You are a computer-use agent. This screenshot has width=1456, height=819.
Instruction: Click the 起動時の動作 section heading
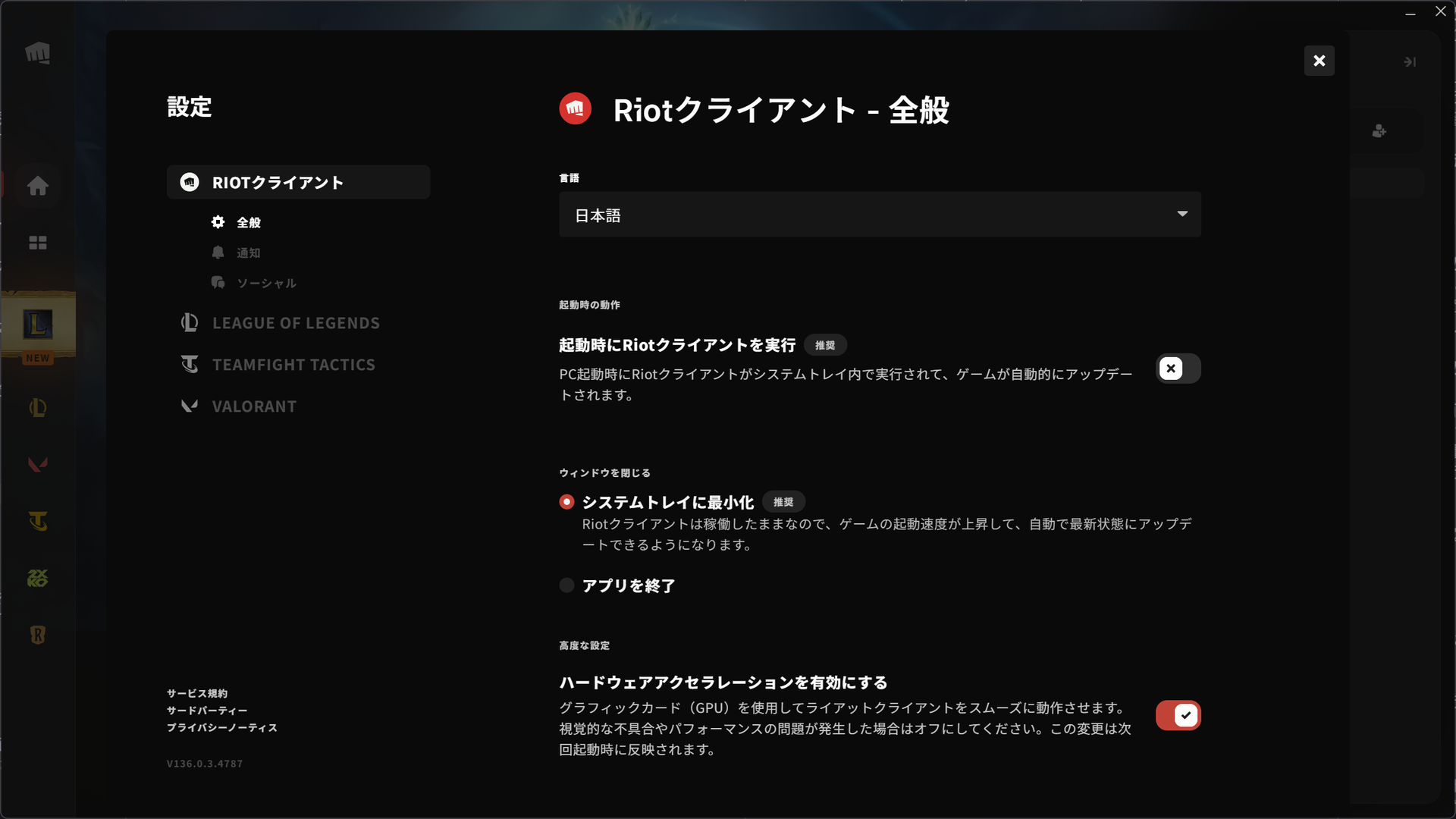pyautogui.click(x=589, y=305)
